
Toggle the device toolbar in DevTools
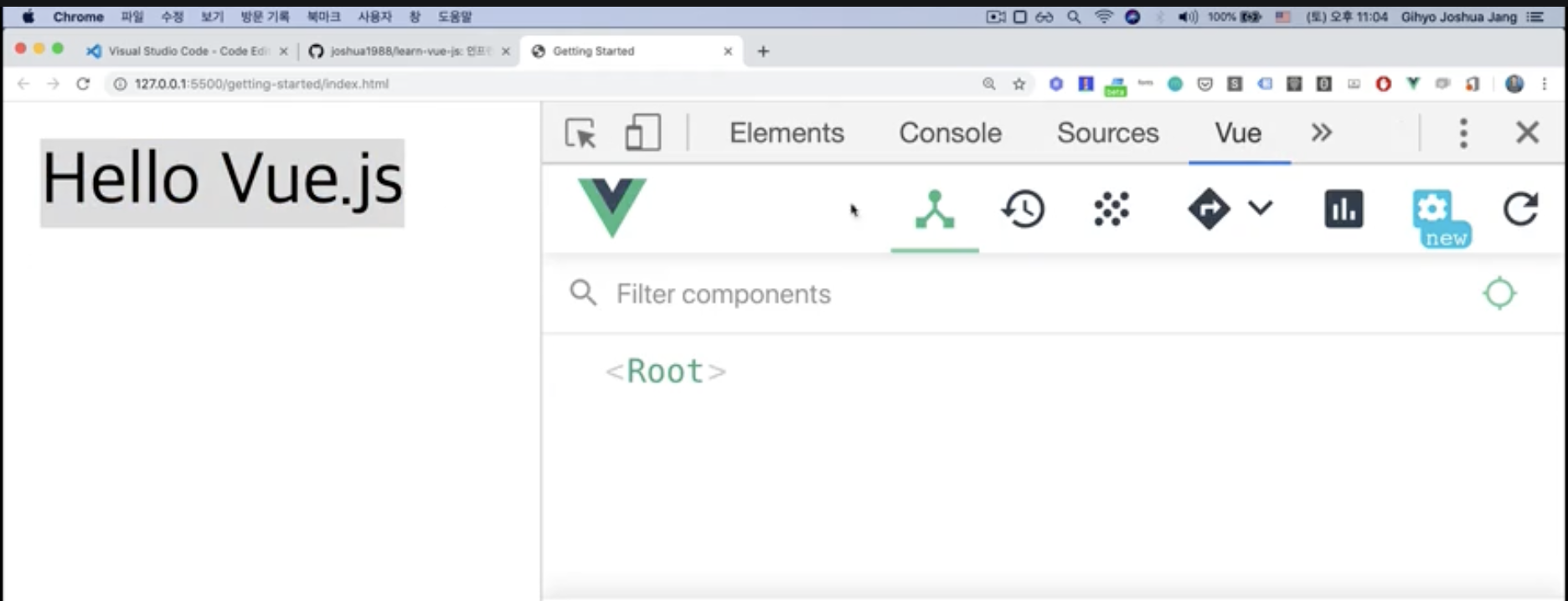click(642, 133)
